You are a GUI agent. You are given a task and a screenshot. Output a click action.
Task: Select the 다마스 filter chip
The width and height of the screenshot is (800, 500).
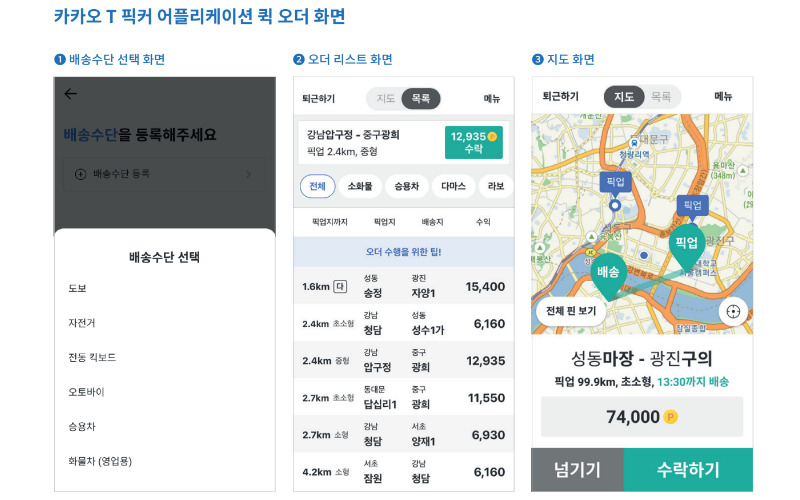(x=453, y=186)
